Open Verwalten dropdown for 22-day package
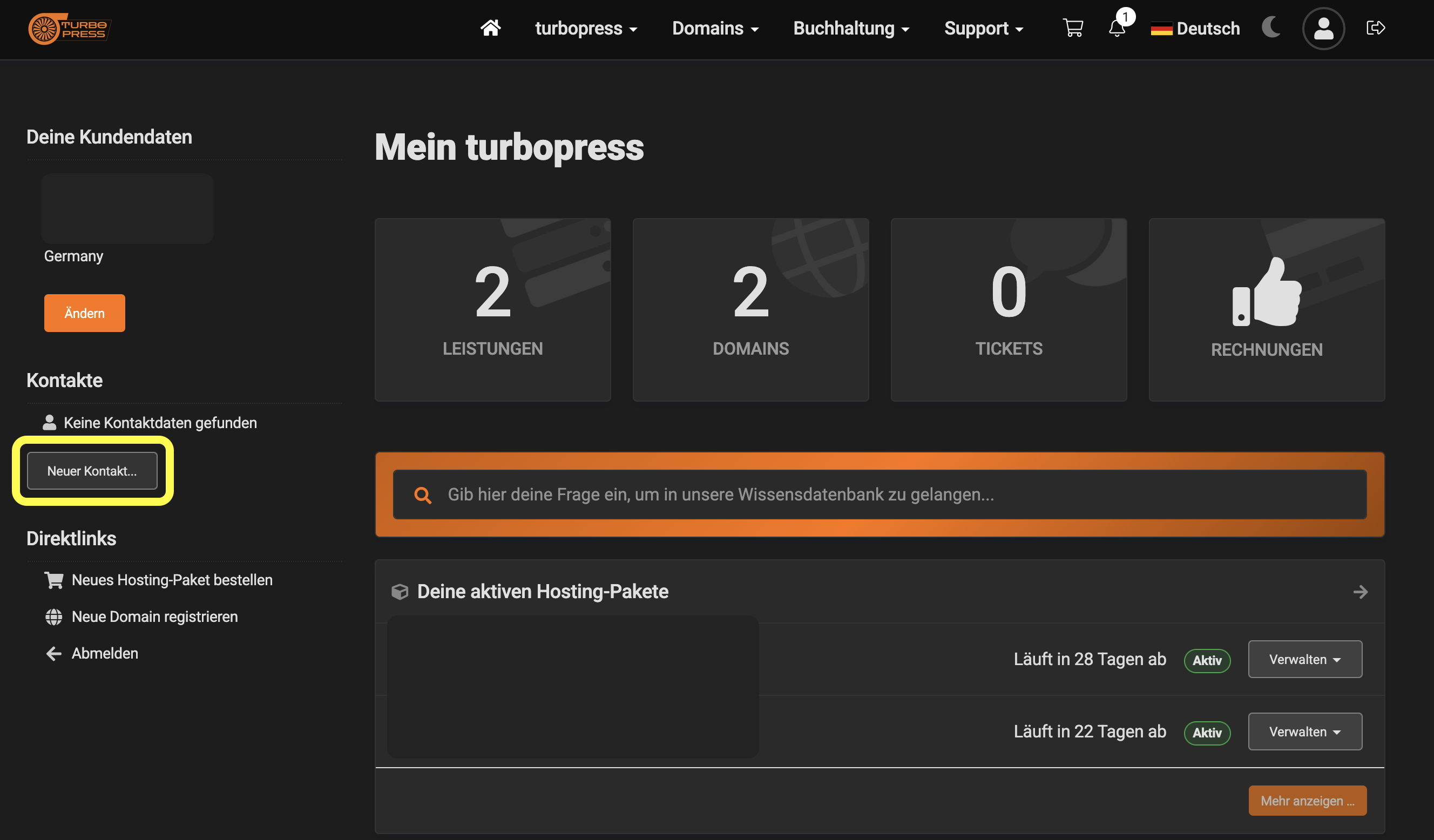This screenshot has width=1434, height=840. click(1304, 731)
